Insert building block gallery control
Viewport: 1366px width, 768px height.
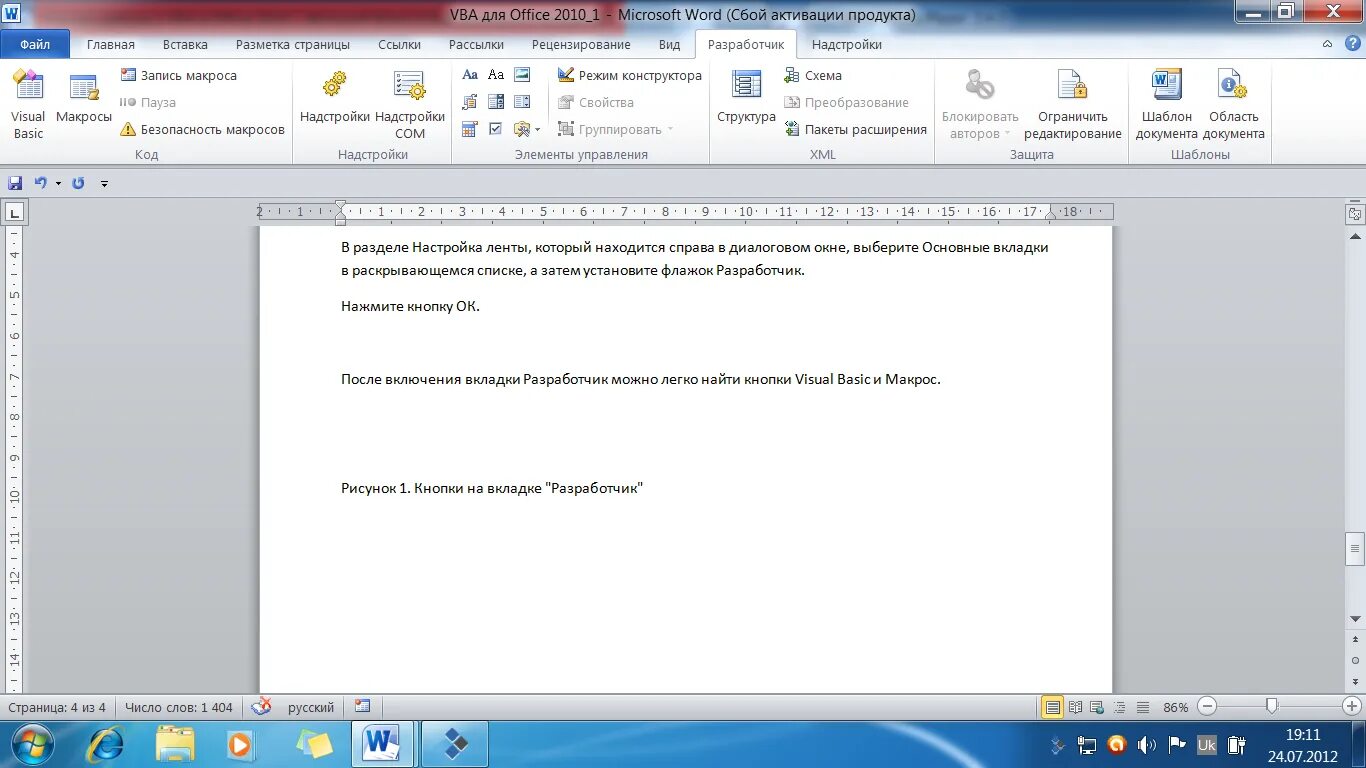470,102
